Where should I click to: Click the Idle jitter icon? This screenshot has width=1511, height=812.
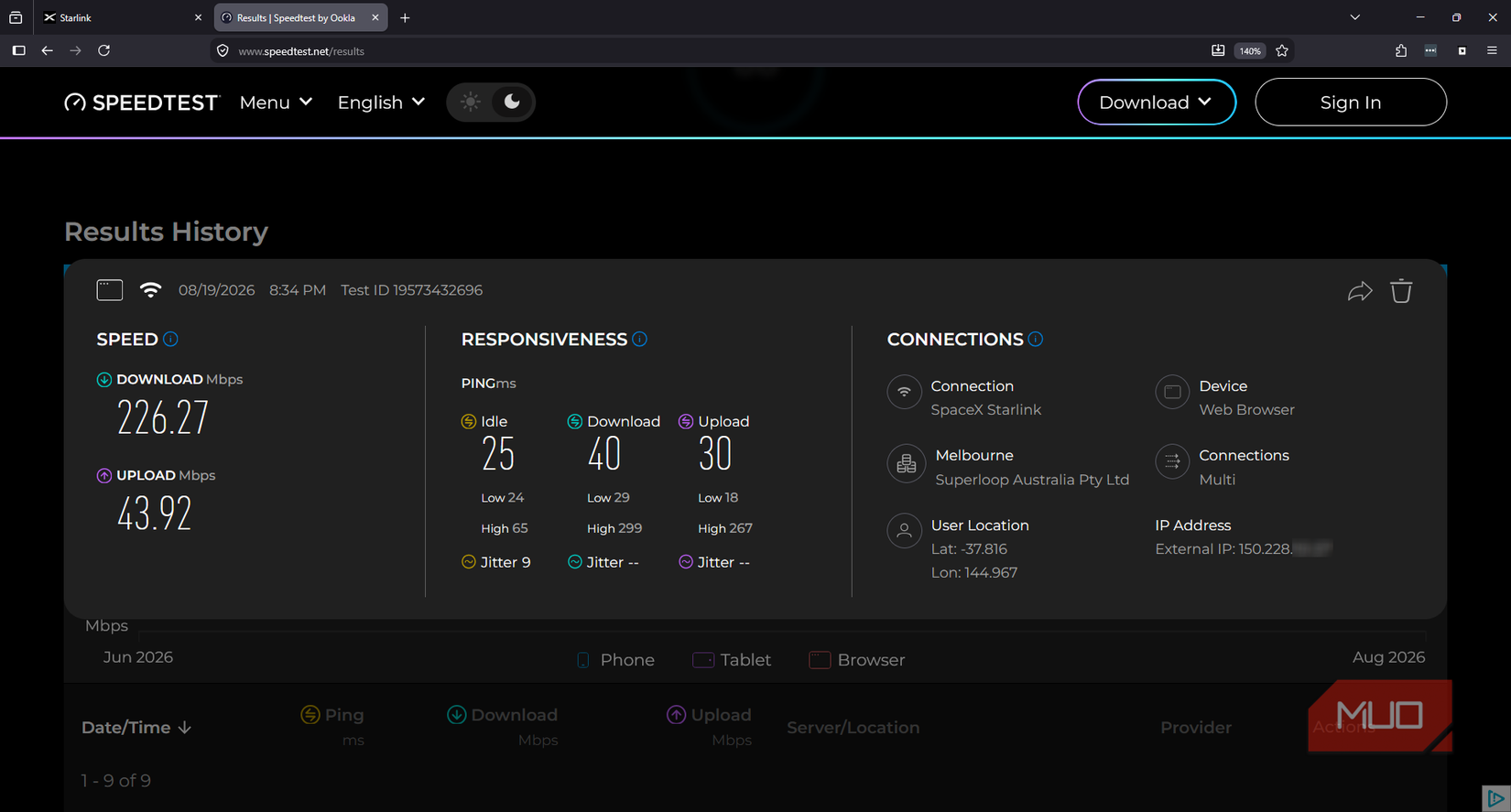click(469, 562)
